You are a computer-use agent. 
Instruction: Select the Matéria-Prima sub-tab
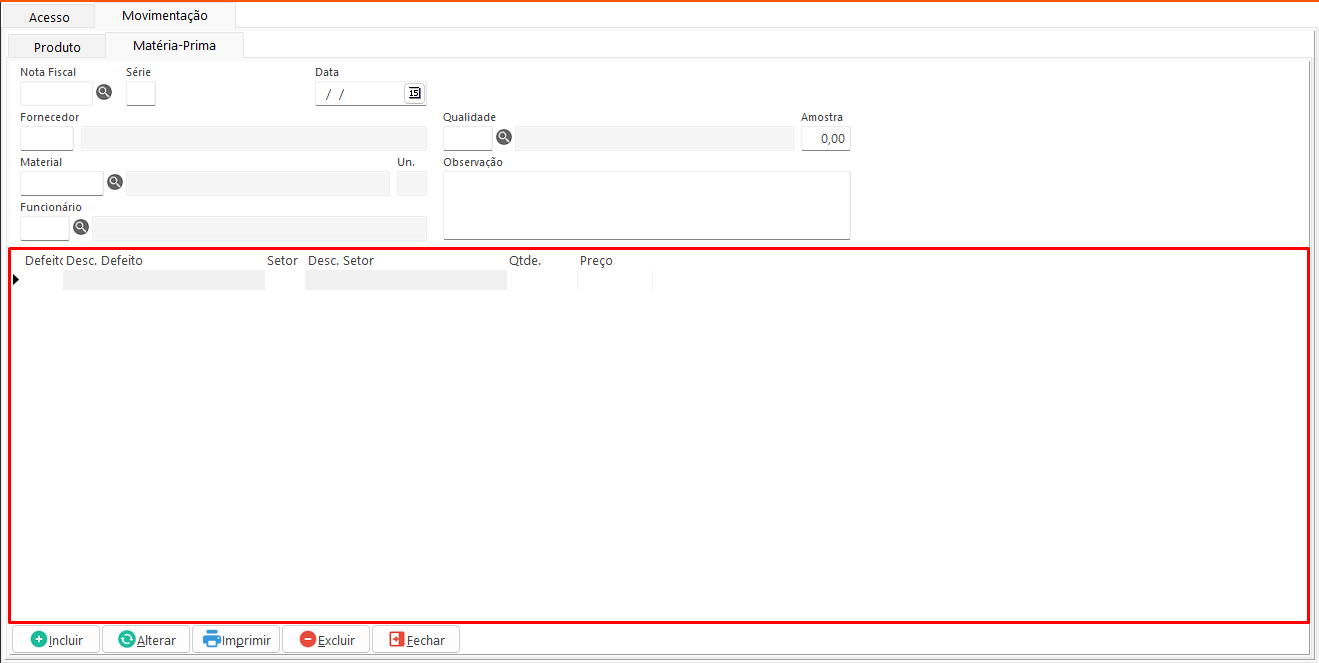click(x=174, y=45)
